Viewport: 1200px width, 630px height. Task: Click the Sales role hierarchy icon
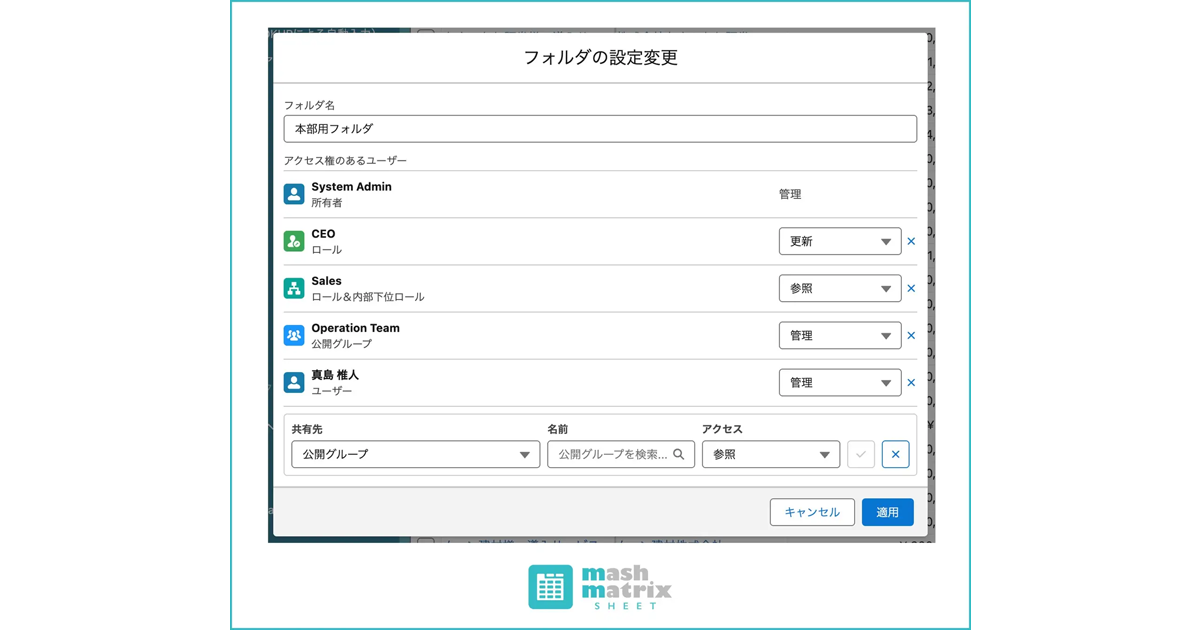(x=293, y=288)
